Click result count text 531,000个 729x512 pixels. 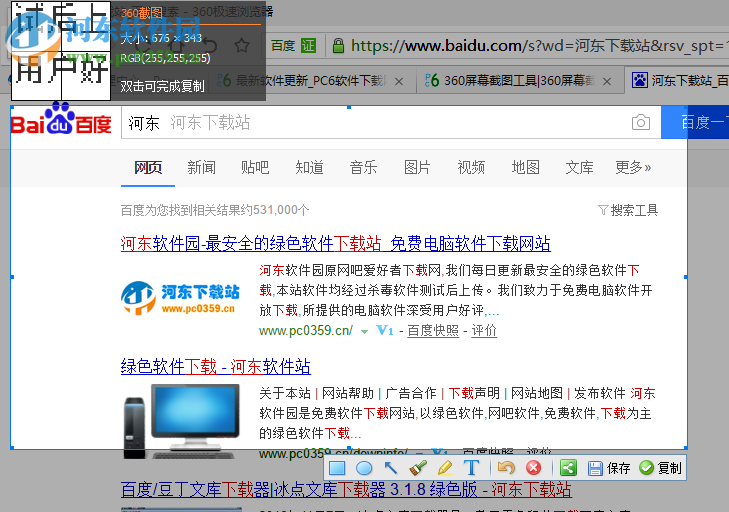pos(281,210)
